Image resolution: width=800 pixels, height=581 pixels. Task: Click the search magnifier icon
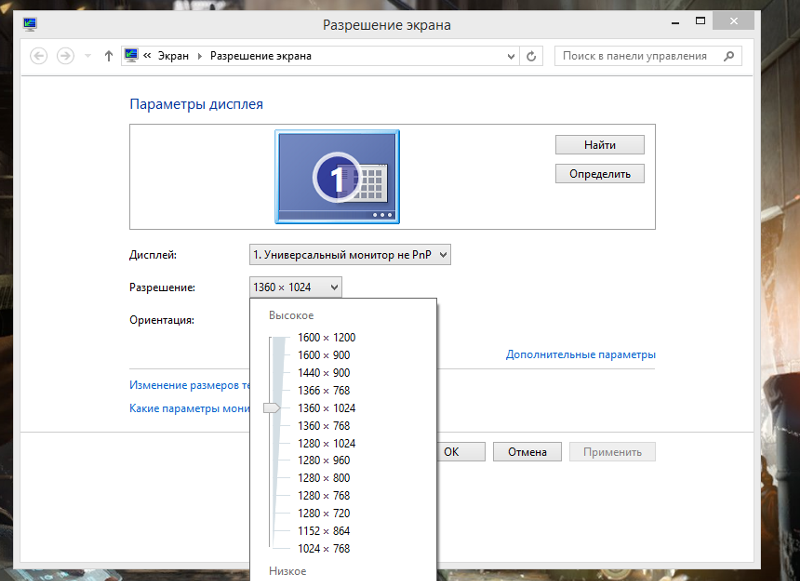click(x=729, y=56)
